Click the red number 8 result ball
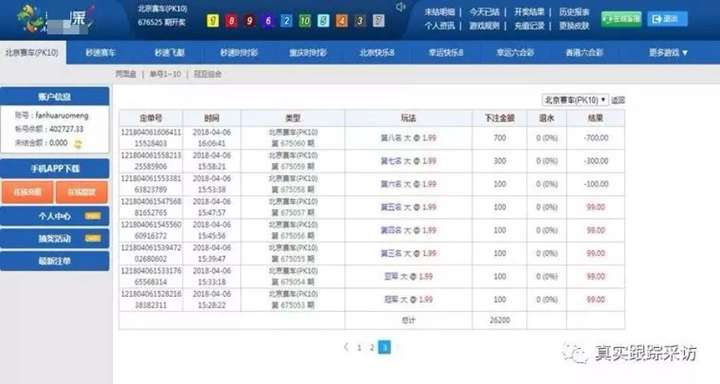 (x=231, y=21)
